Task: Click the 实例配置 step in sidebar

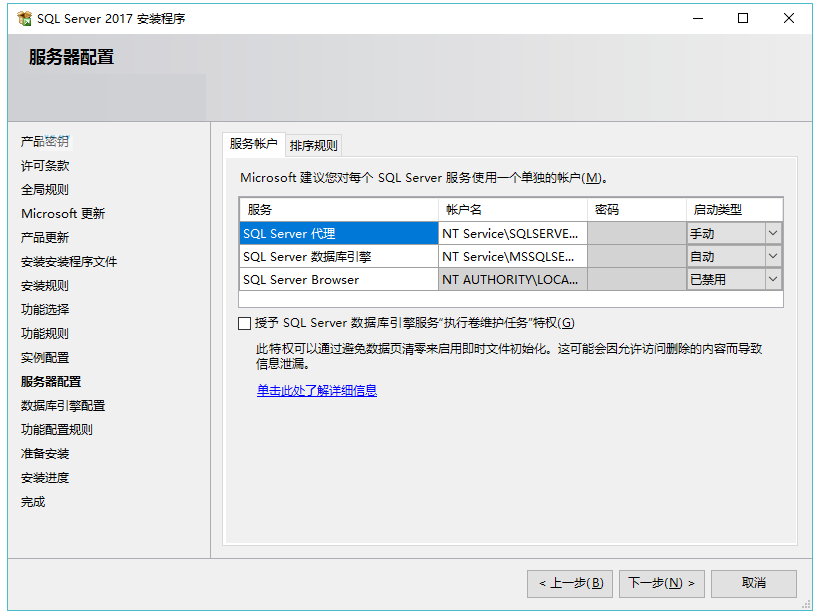Action: [x=45, y=358]
